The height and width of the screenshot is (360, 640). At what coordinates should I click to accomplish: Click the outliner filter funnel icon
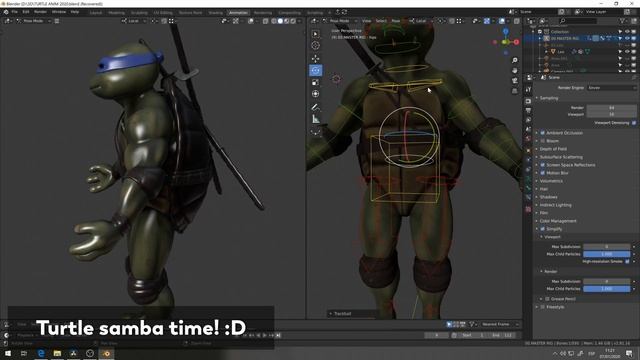click(622, 20)
